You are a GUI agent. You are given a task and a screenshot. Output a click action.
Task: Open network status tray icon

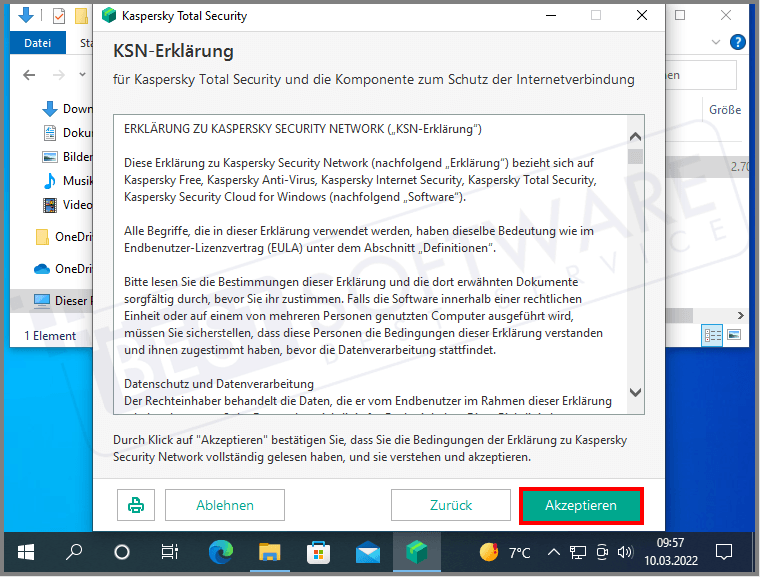click(577, 552)
